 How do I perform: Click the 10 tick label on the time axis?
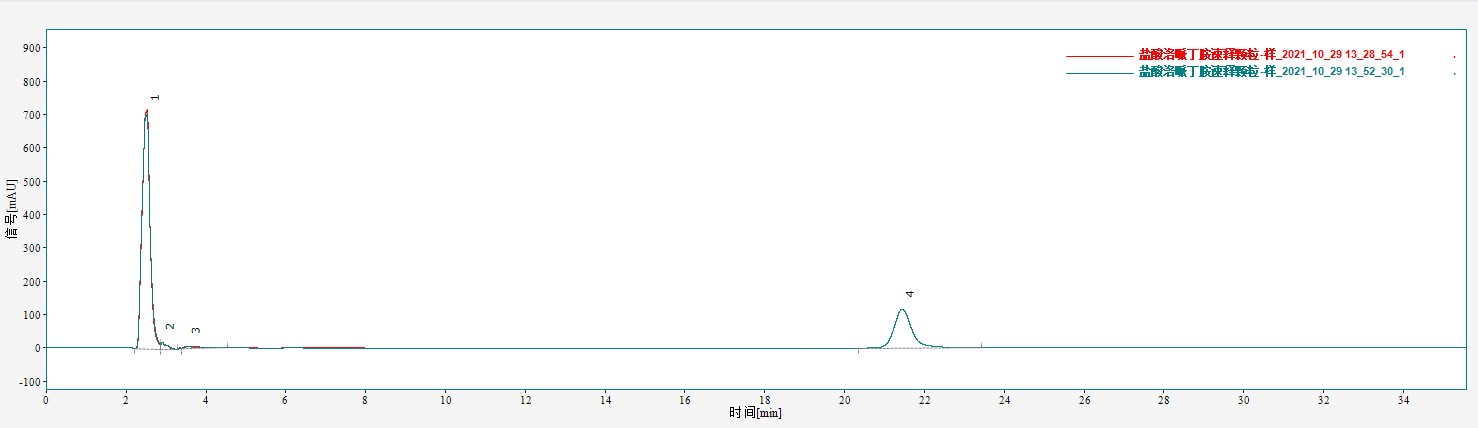tap(445, 400)
